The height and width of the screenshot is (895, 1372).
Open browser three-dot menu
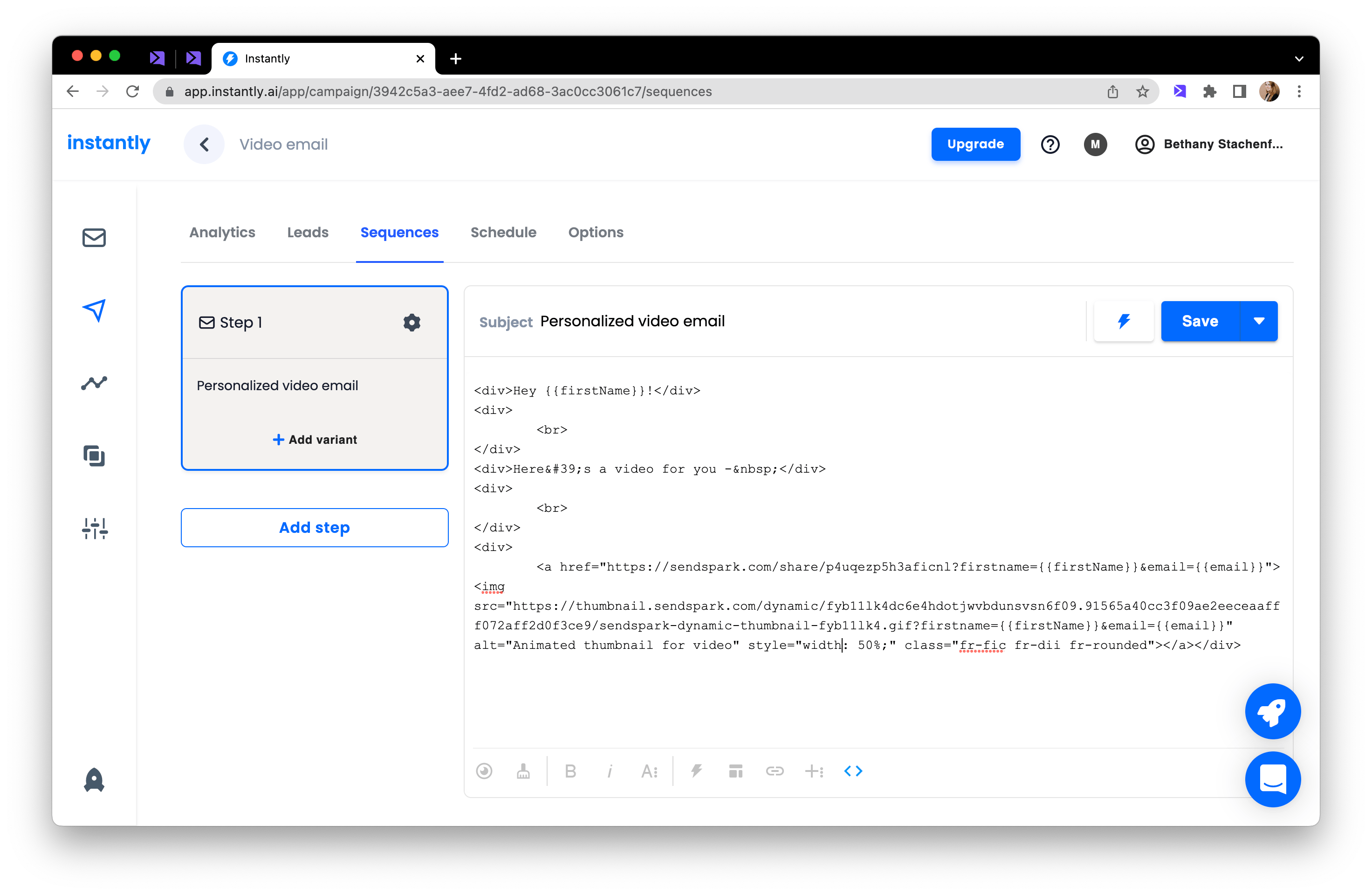coord(1299,91)
